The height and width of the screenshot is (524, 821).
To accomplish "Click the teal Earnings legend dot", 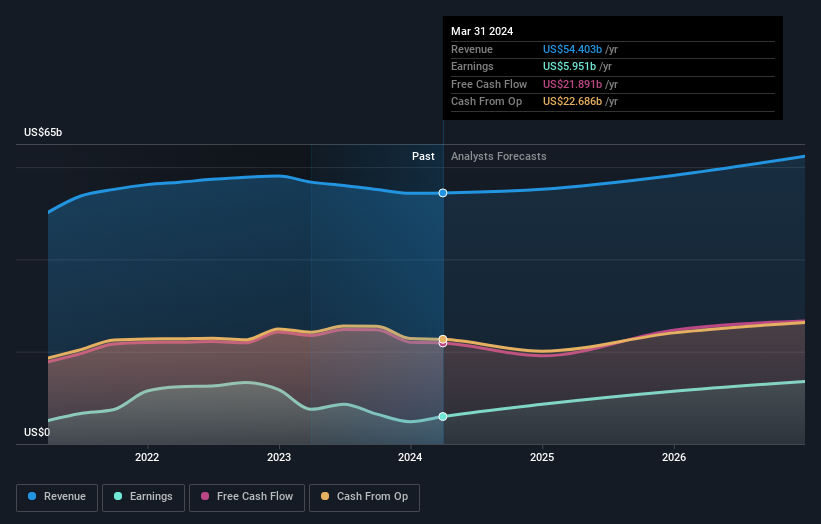I will pos(118,496).
